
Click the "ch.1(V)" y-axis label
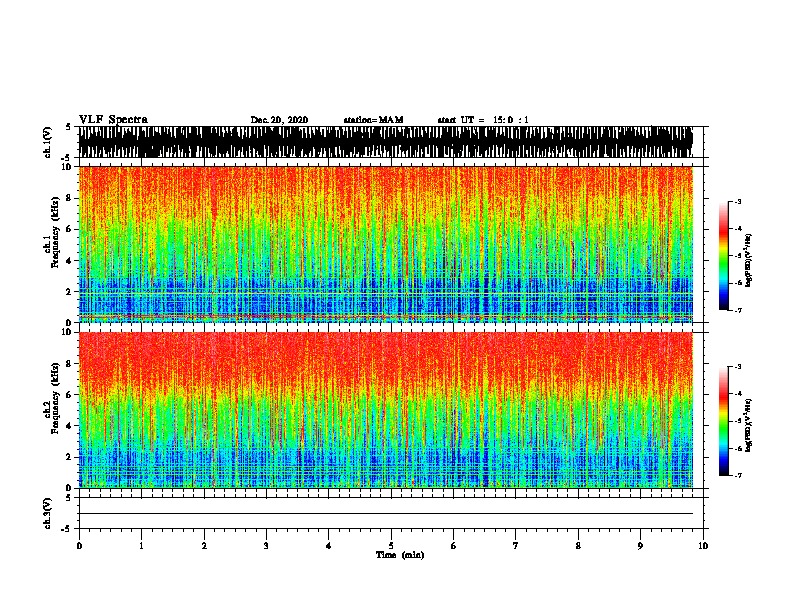click(48, 142)
